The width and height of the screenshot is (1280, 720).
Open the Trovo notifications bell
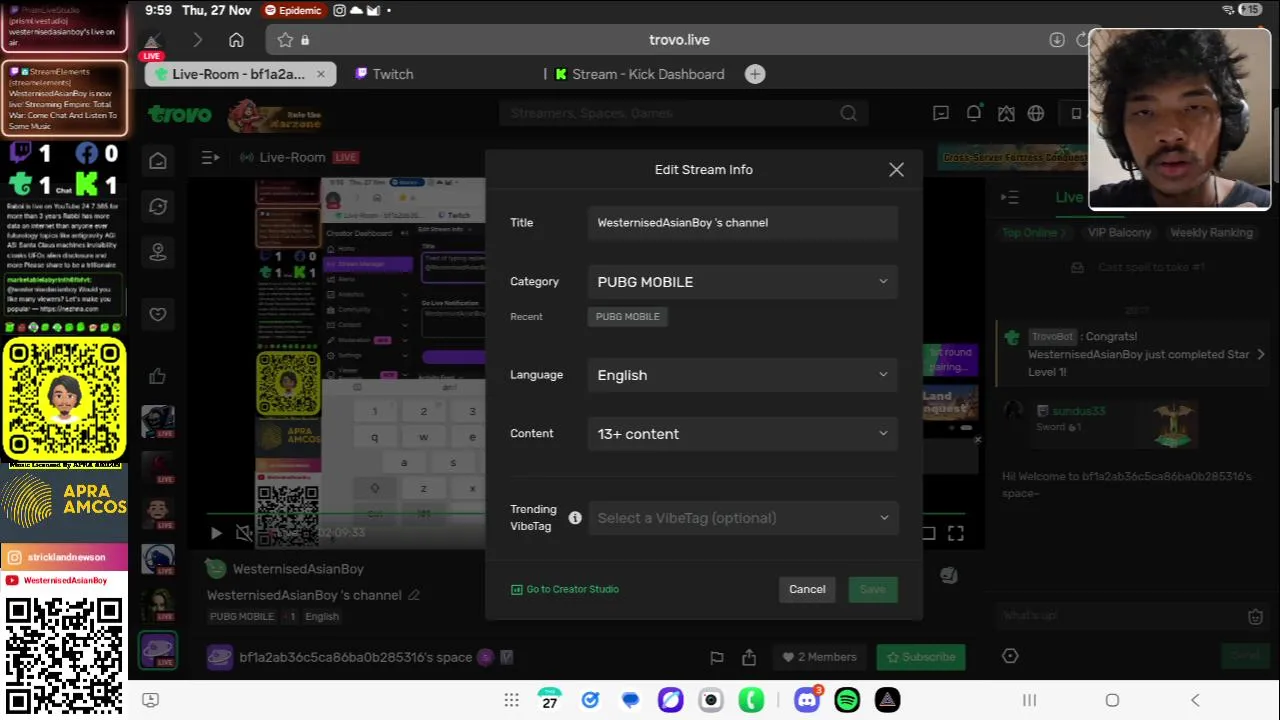coord(973,114)
